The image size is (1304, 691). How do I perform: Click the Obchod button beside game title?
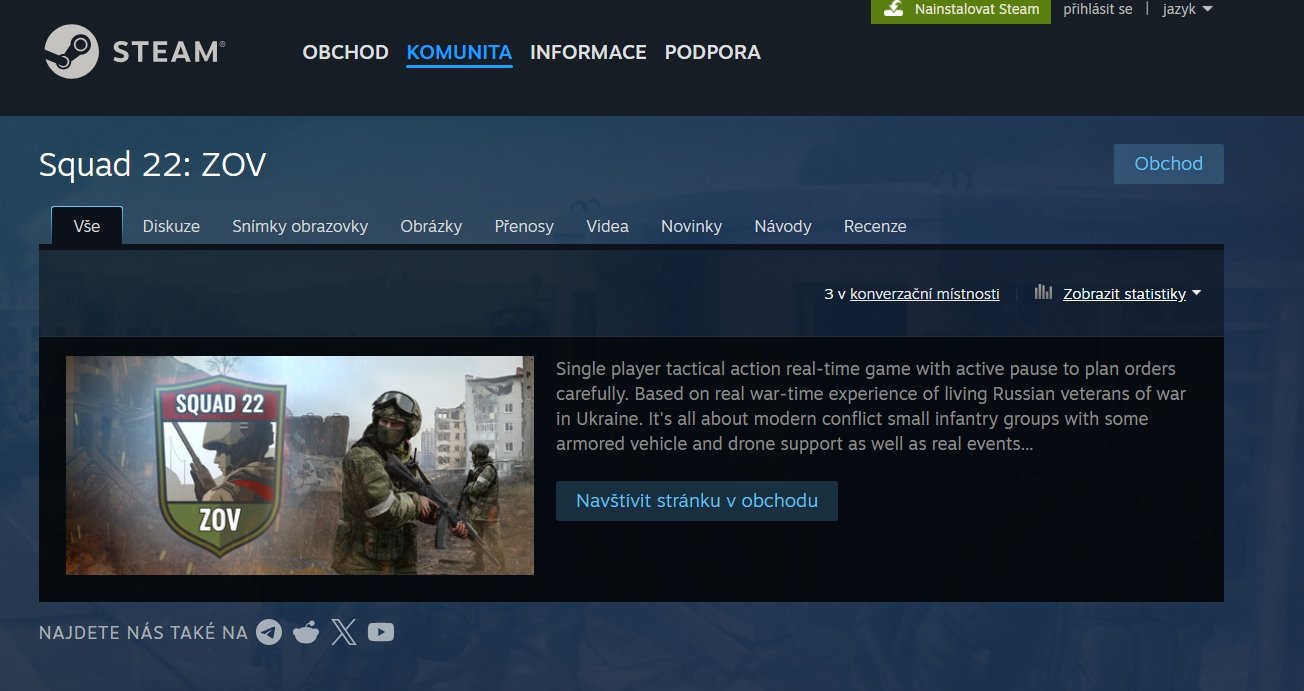click(x=1168, y=164)
